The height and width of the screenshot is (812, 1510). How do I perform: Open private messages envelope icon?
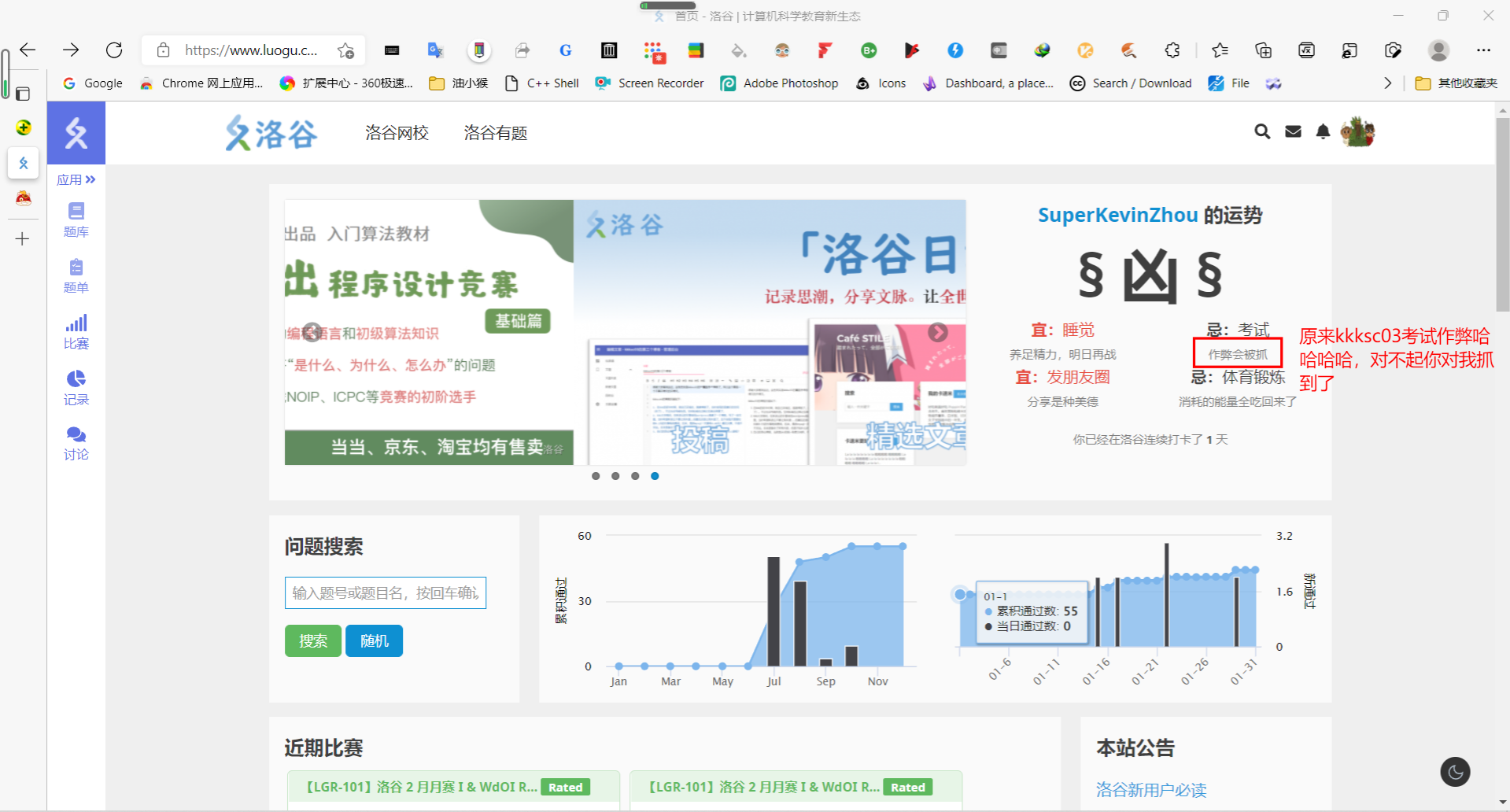click(x=1293, y=131)
